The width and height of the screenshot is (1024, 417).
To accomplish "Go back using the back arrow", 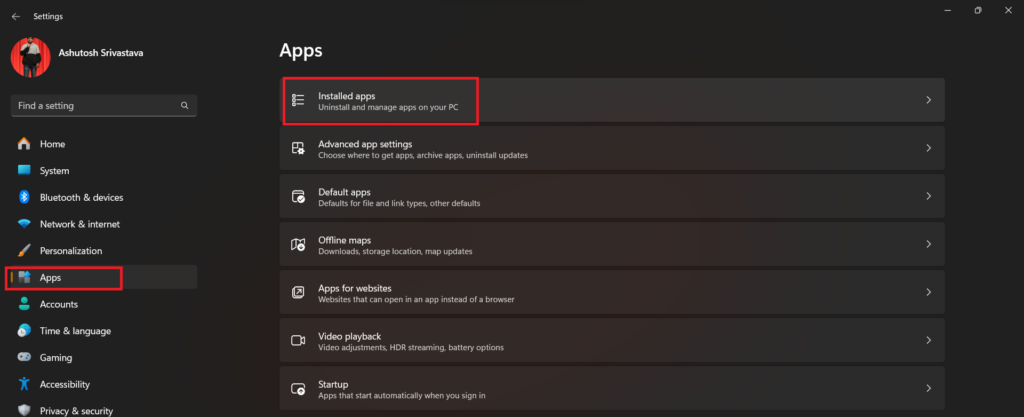I will tap(16, 16).
